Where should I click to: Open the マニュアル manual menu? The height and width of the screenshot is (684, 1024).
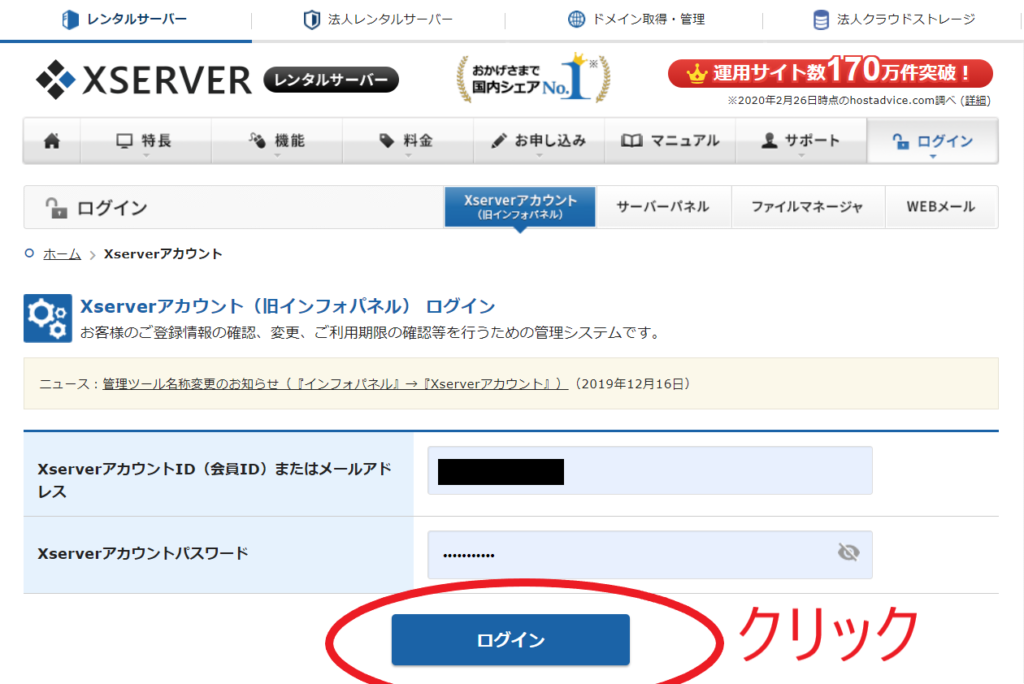[x=670, y=140]
